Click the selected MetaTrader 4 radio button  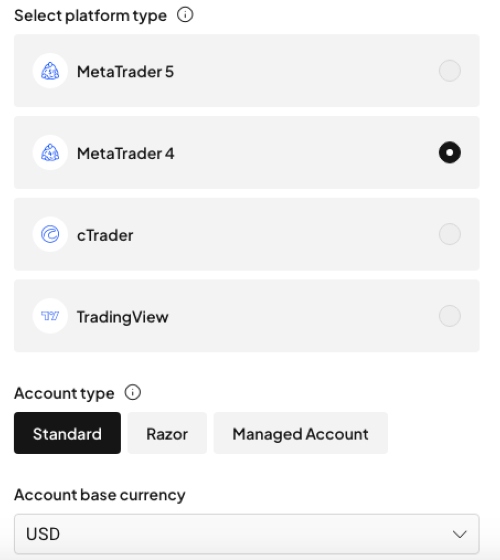tap(450, 152)
